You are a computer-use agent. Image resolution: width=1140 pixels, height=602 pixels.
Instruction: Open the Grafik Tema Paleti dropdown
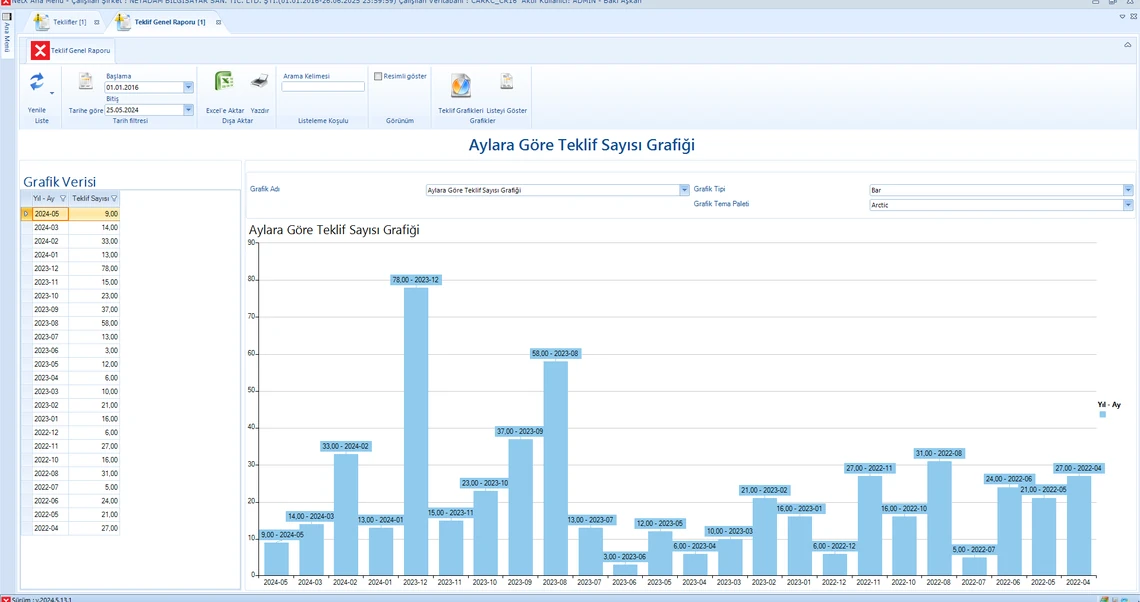click(1128, 205)
